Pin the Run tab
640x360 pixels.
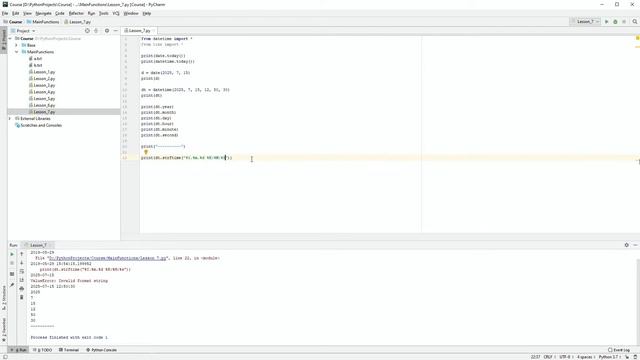point(12,284)
